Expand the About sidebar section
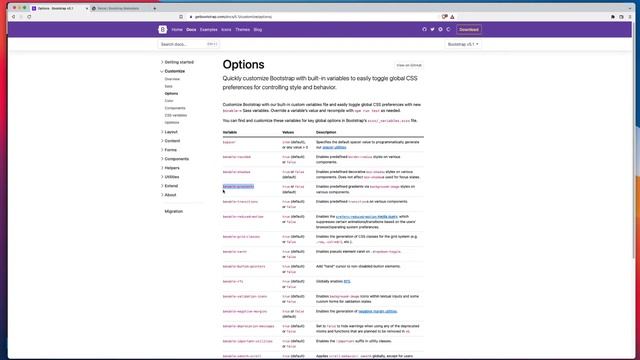Viewport: 640px width, 360px height. coord(168,195)
